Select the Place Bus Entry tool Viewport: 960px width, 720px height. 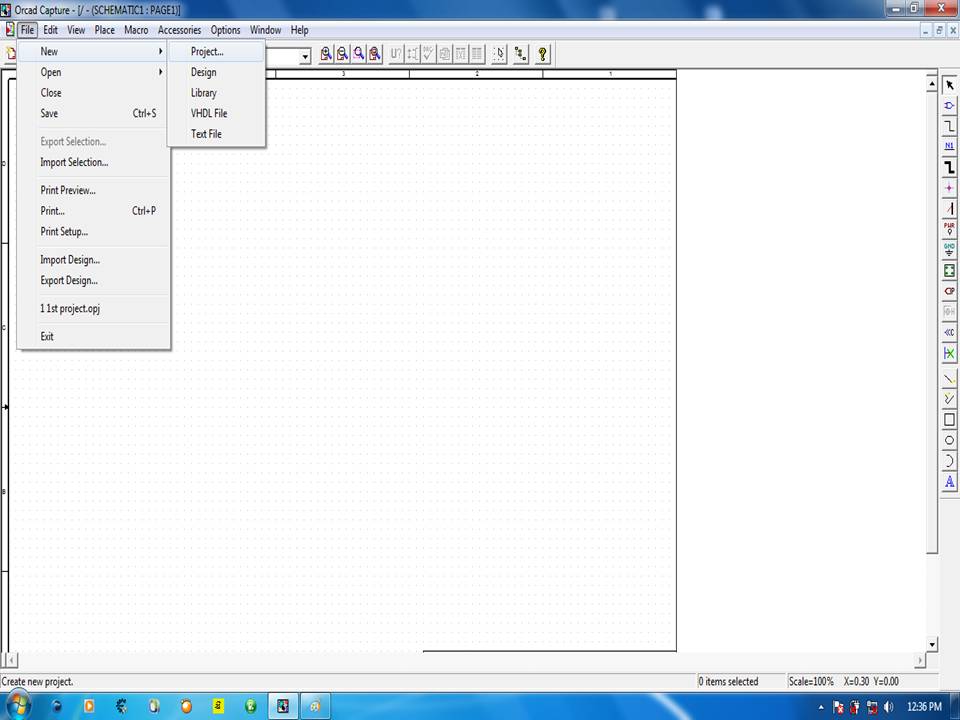pos(949,209)
